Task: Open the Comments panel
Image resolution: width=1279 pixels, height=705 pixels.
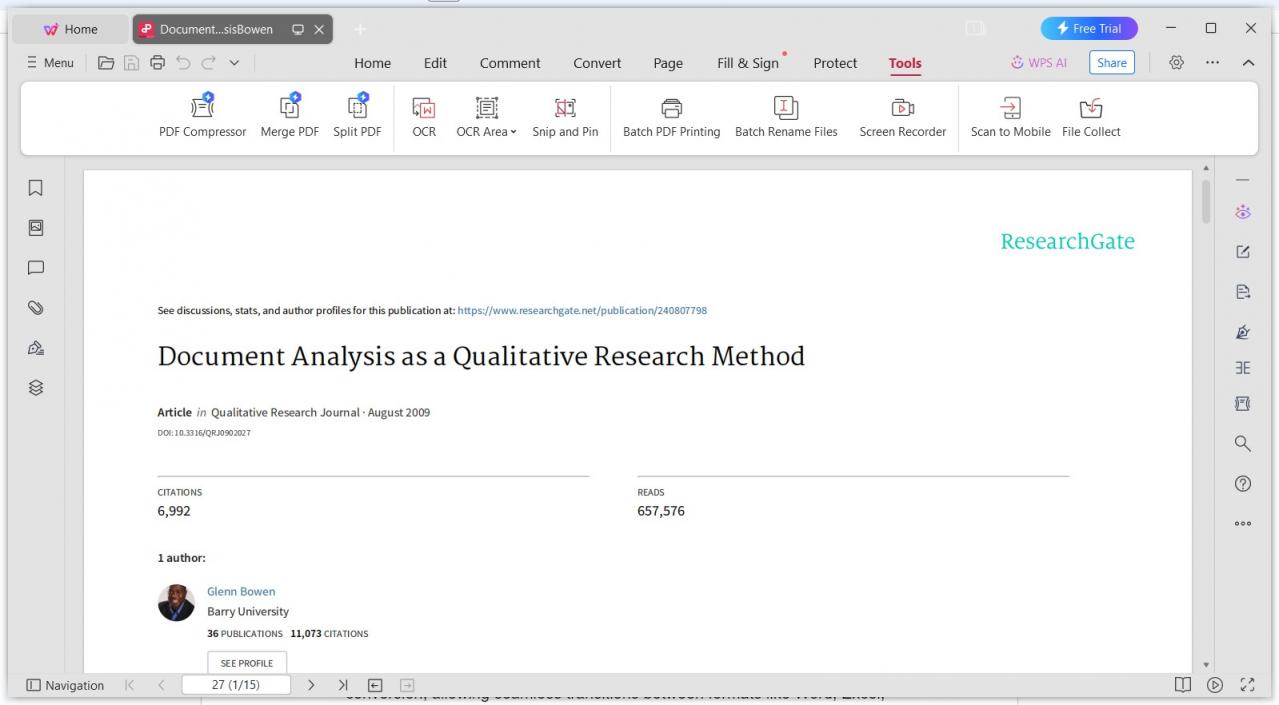Action: 35,267
